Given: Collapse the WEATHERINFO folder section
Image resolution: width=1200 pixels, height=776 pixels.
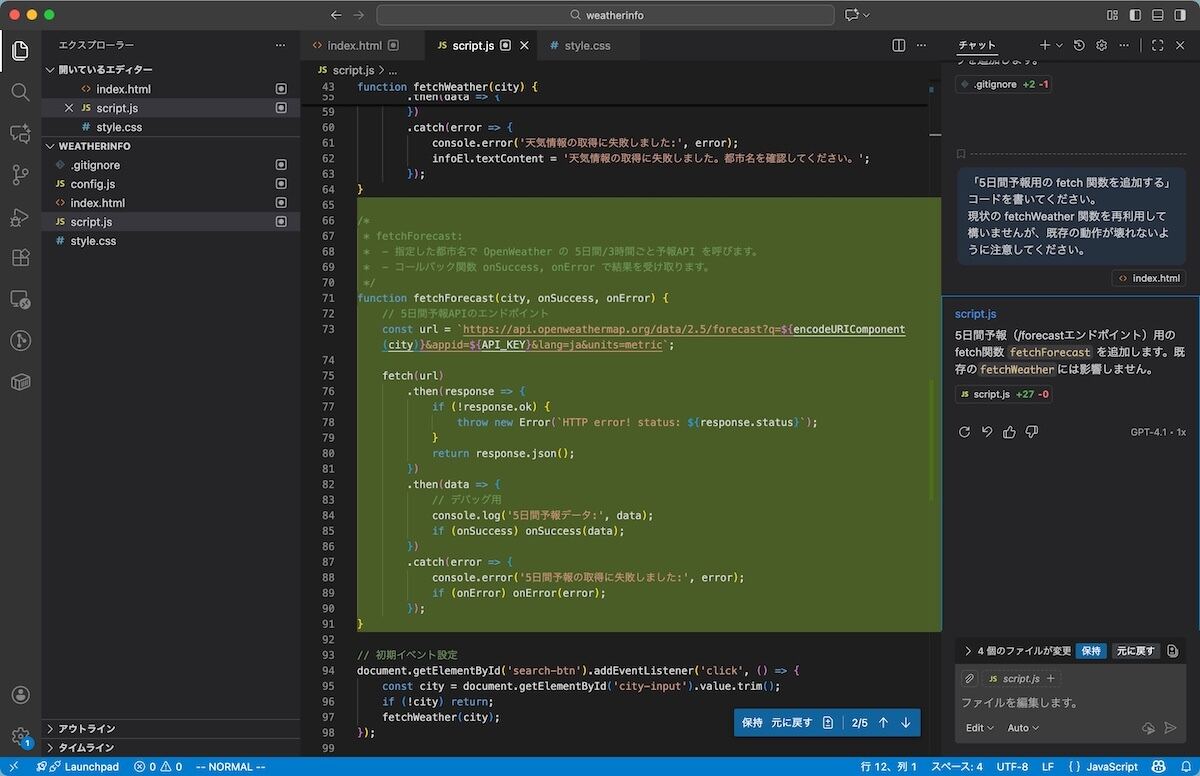Looking at the screenshot, I should pyautogui.click(x=51, y=146).
